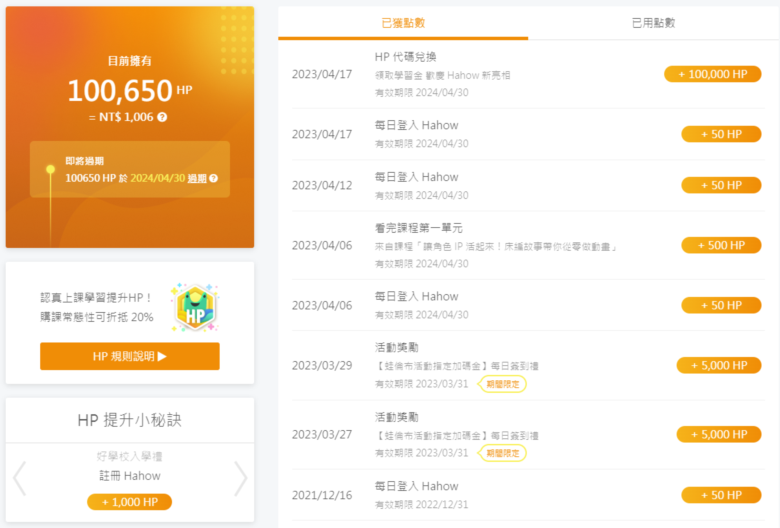The width and height of the screenshot is (780, 528).
Task: Click the HP 規則說明 button
Action: pos(130,356)
